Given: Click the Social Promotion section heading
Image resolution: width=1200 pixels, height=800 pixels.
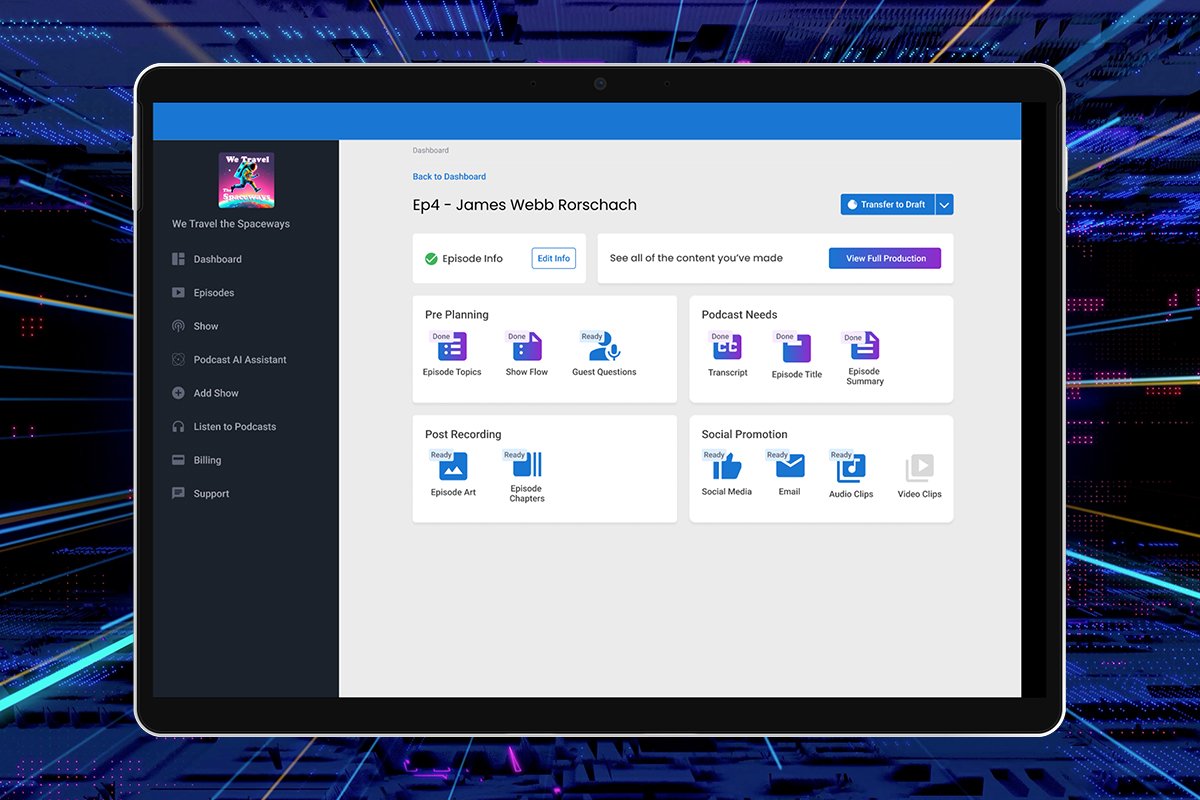Looking at the screenshot, I should [745, 435].
